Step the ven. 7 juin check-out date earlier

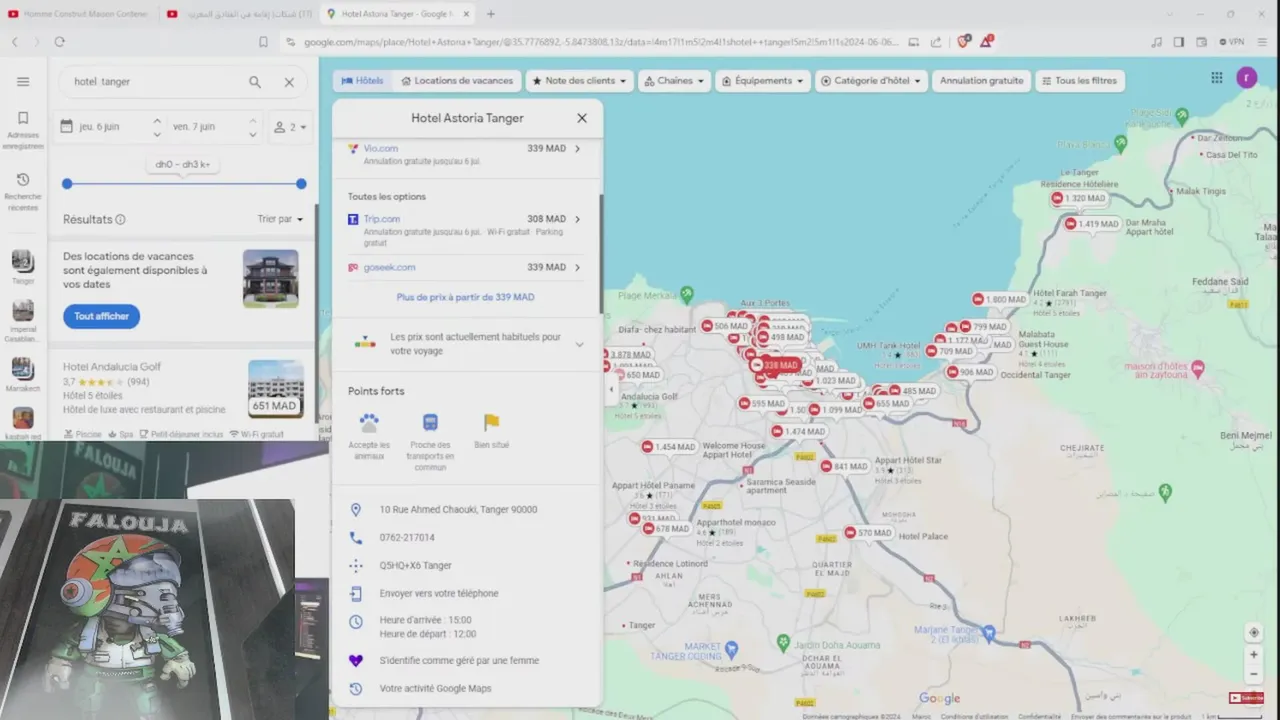252,134
